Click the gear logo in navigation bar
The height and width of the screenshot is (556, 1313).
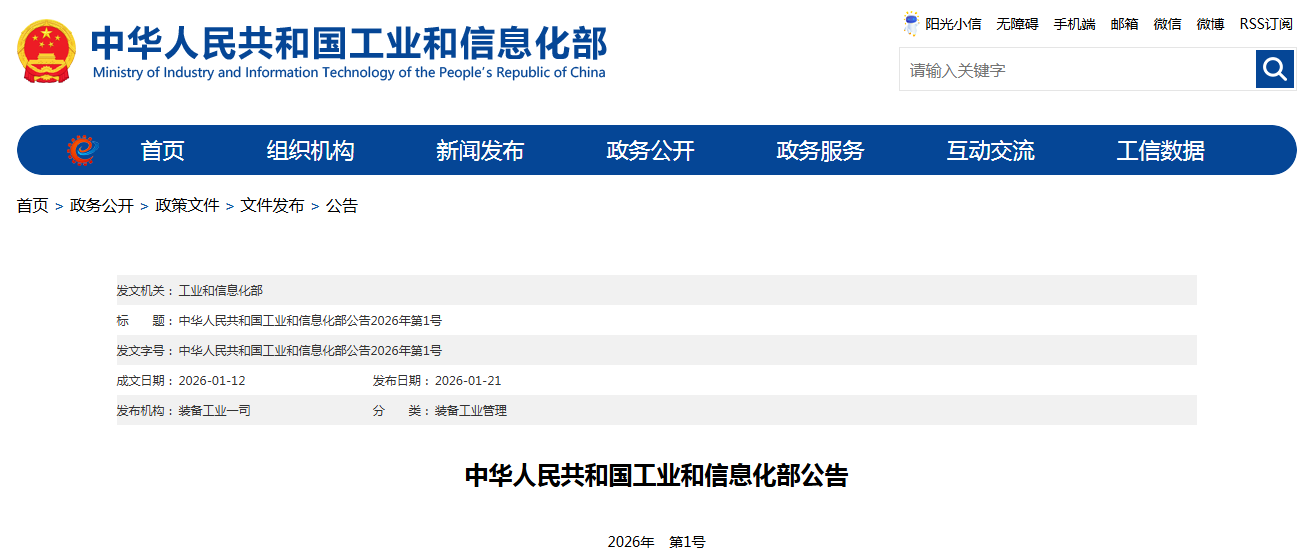[82, 150]
